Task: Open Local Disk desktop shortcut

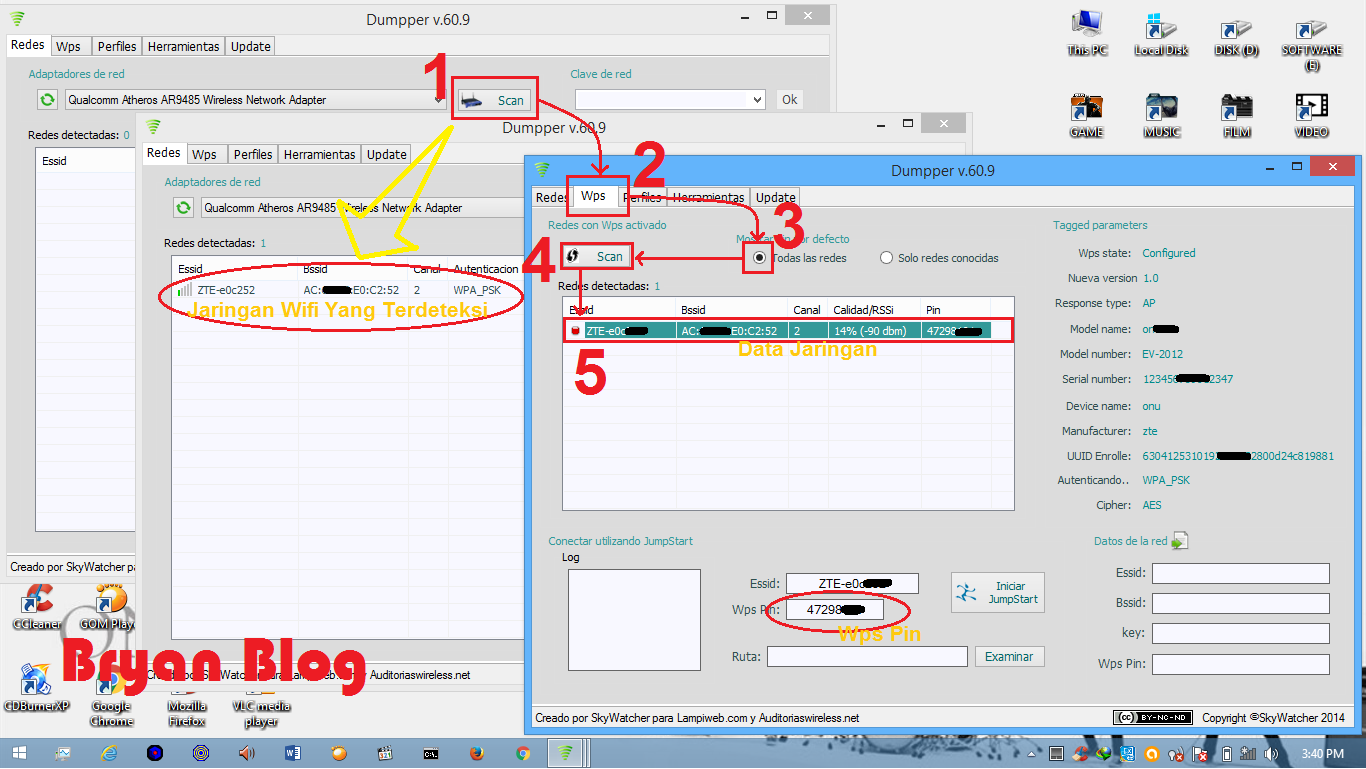Action: click(1161, 32)
